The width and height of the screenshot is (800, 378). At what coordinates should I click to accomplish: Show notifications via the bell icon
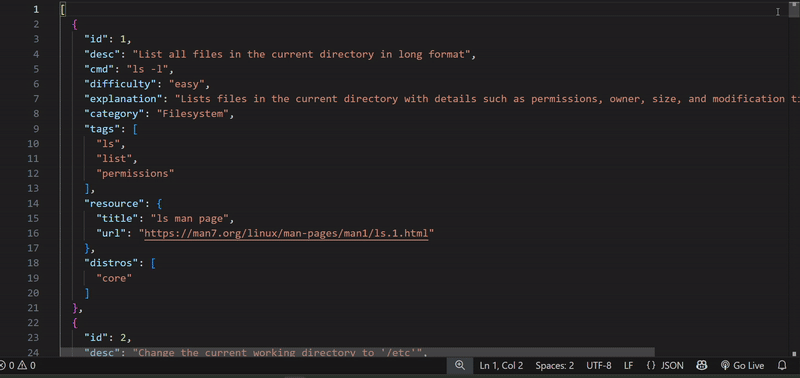pos(782,365)
